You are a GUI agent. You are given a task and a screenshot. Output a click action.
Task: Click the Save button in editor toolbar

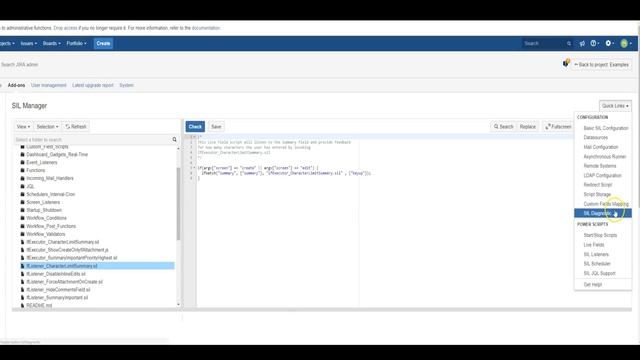pos(216,127)
